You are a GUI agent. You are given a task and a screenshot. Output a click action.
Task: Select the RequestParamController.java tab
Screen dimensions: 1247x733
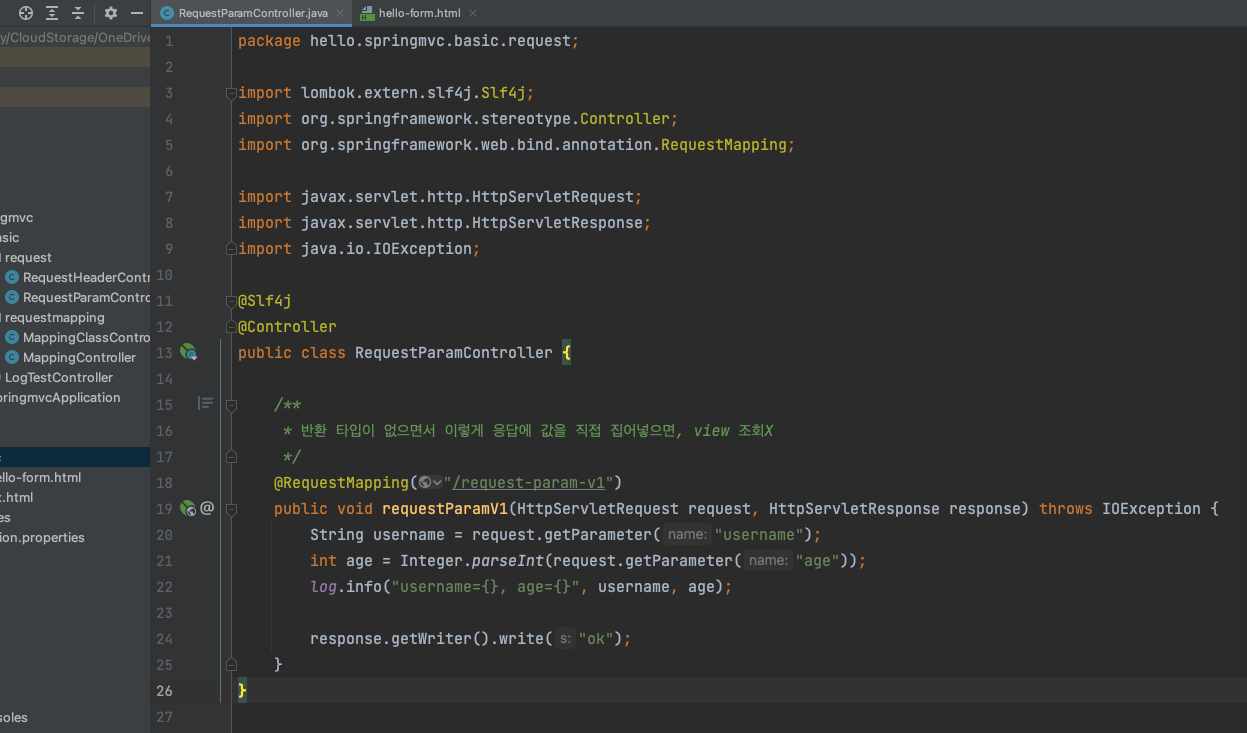click(x=252, y=13)
